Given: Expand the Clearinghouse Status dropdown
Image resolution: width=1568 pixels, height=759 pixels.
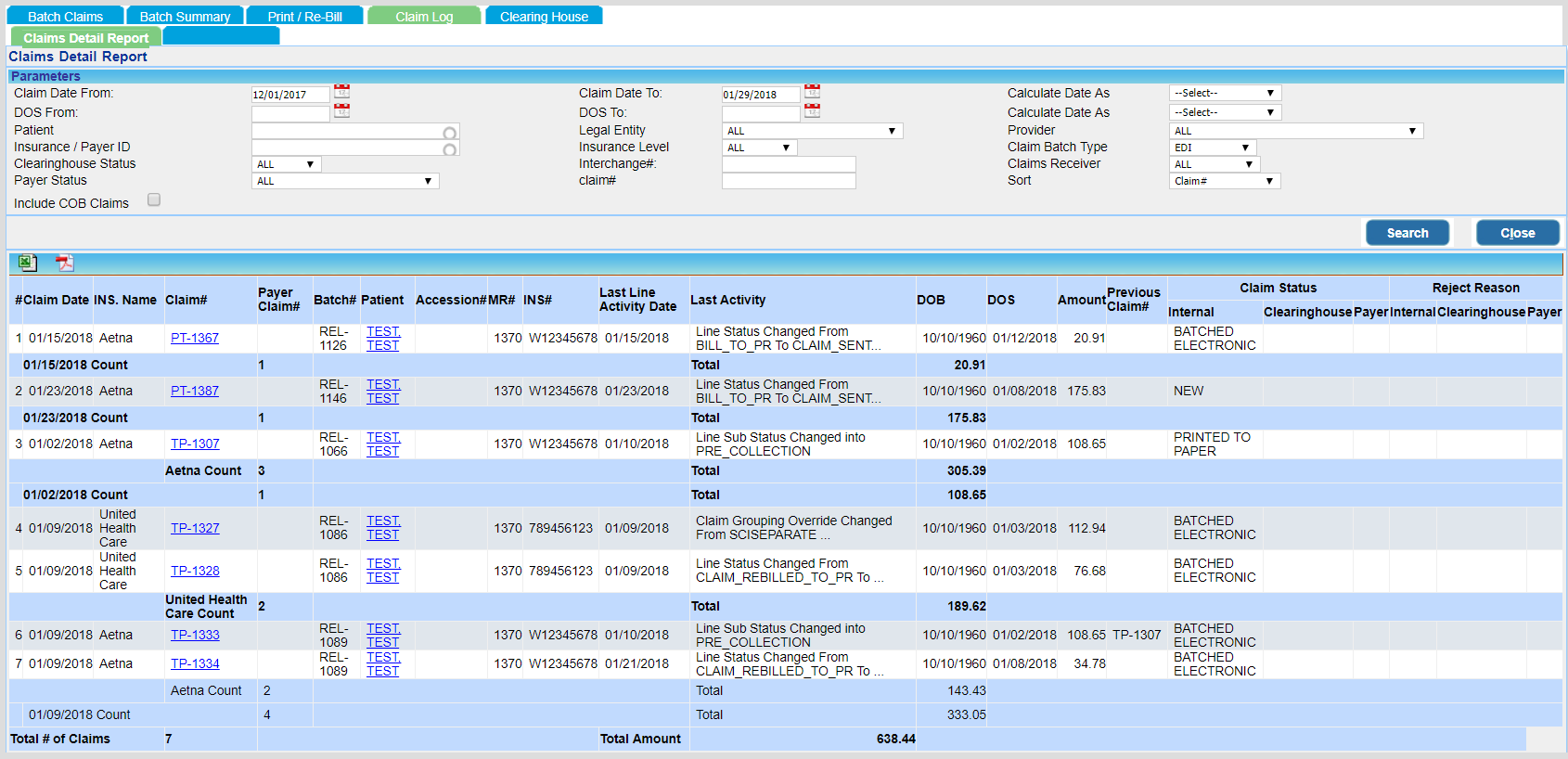Looking at the screenshot, I should click(287, 164).
